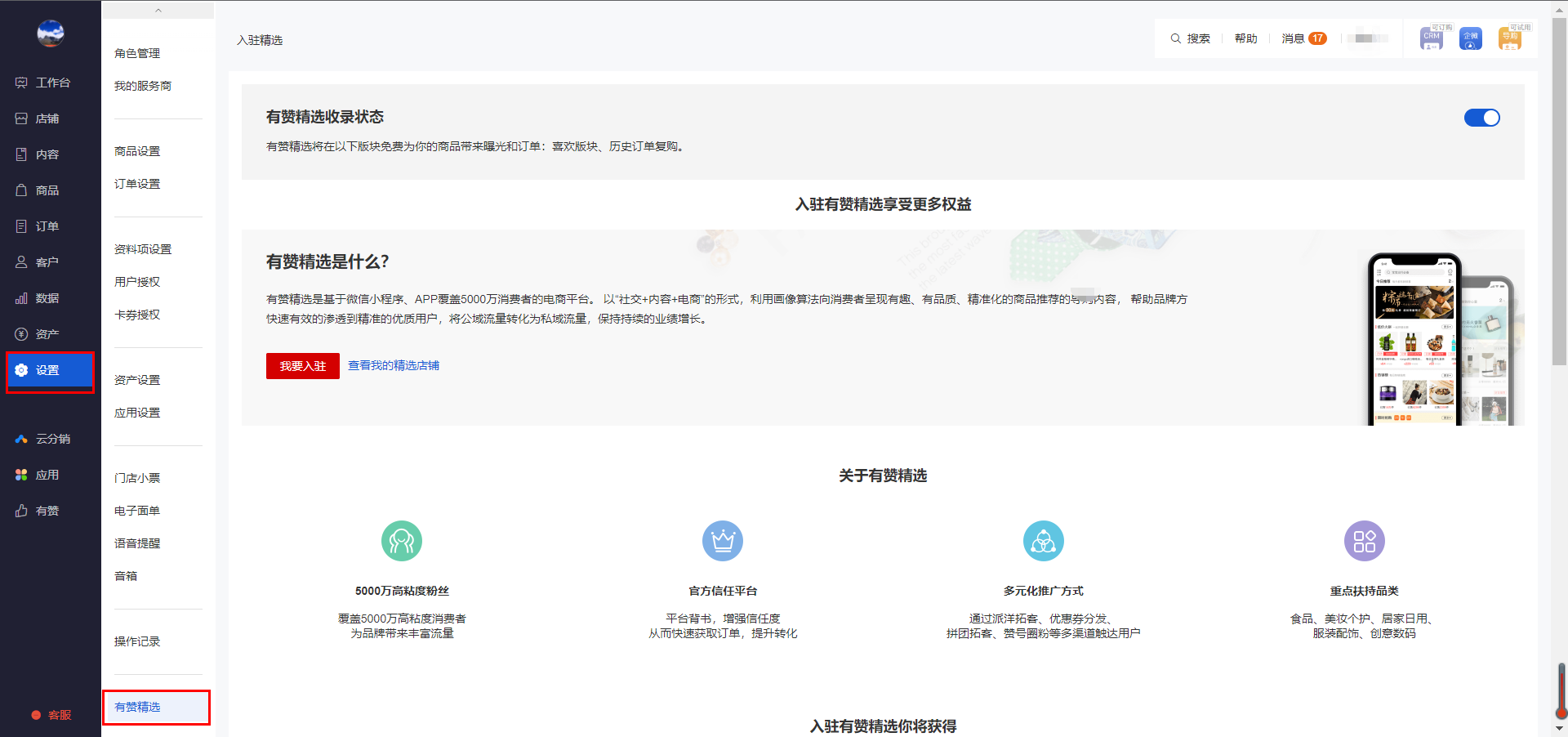Click the red 我要入驻 button
Viewport: 1568px width, 737px height.
pyautogui.click(x=303, y=366)
